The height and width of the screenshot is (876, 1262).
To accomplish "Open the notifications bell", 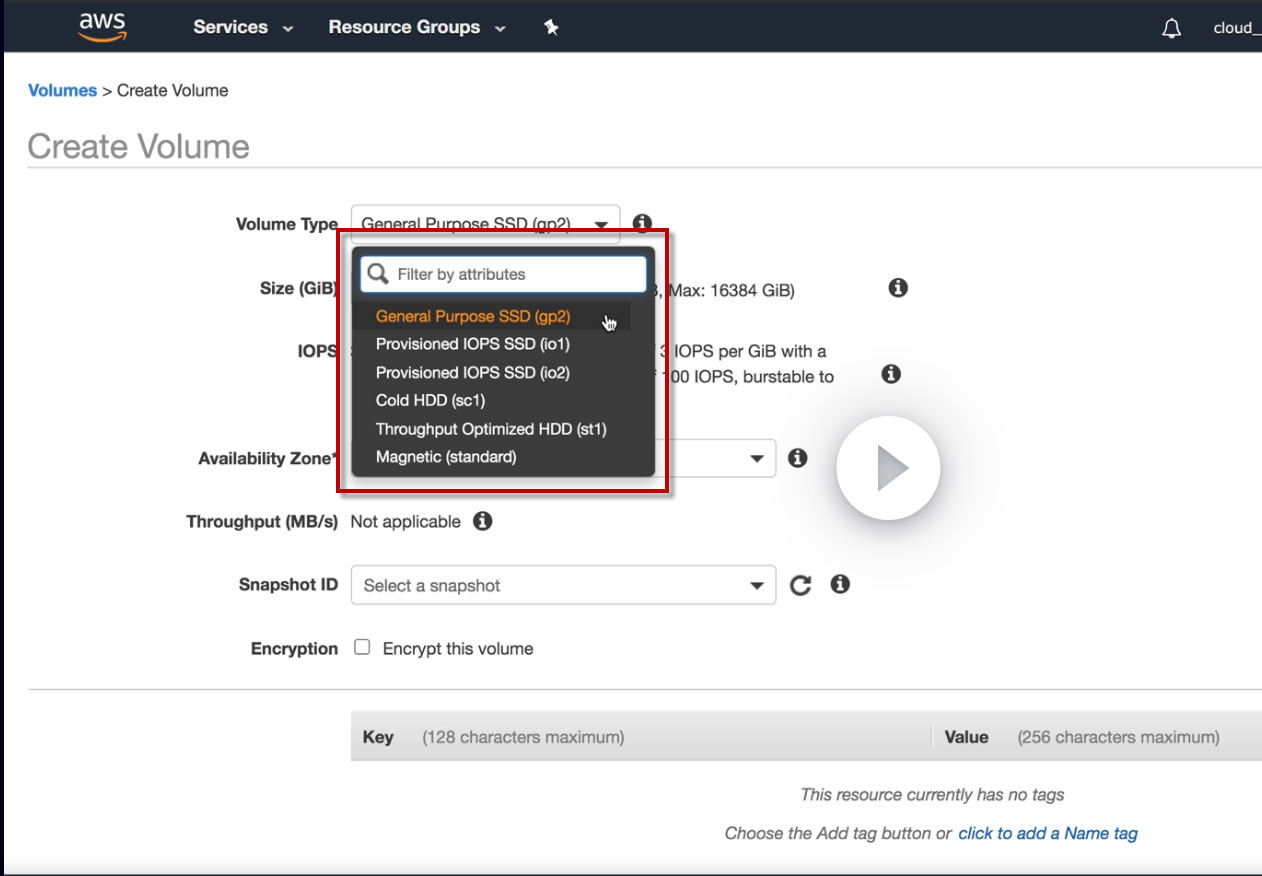I will [x=1171, y=29].
